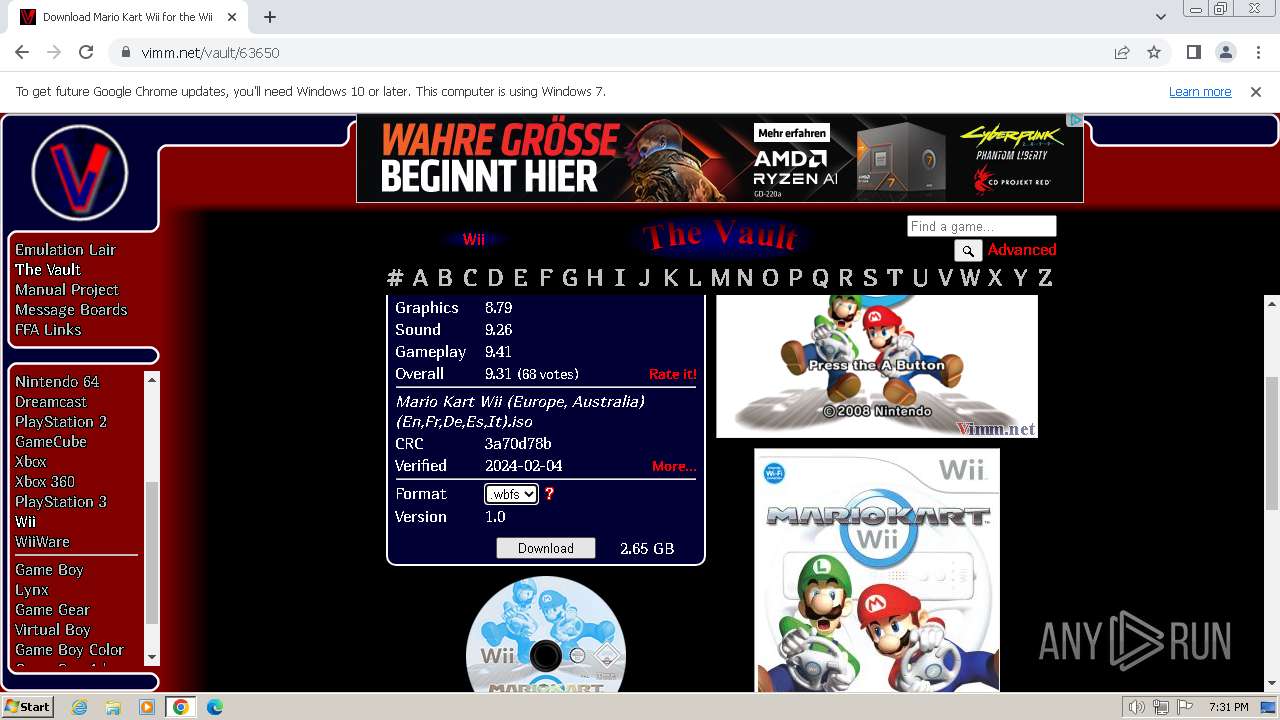Viewport: 1280px width, 720px height.
Task: Browse games starting with letter Z
Action: pos(1044,278)
